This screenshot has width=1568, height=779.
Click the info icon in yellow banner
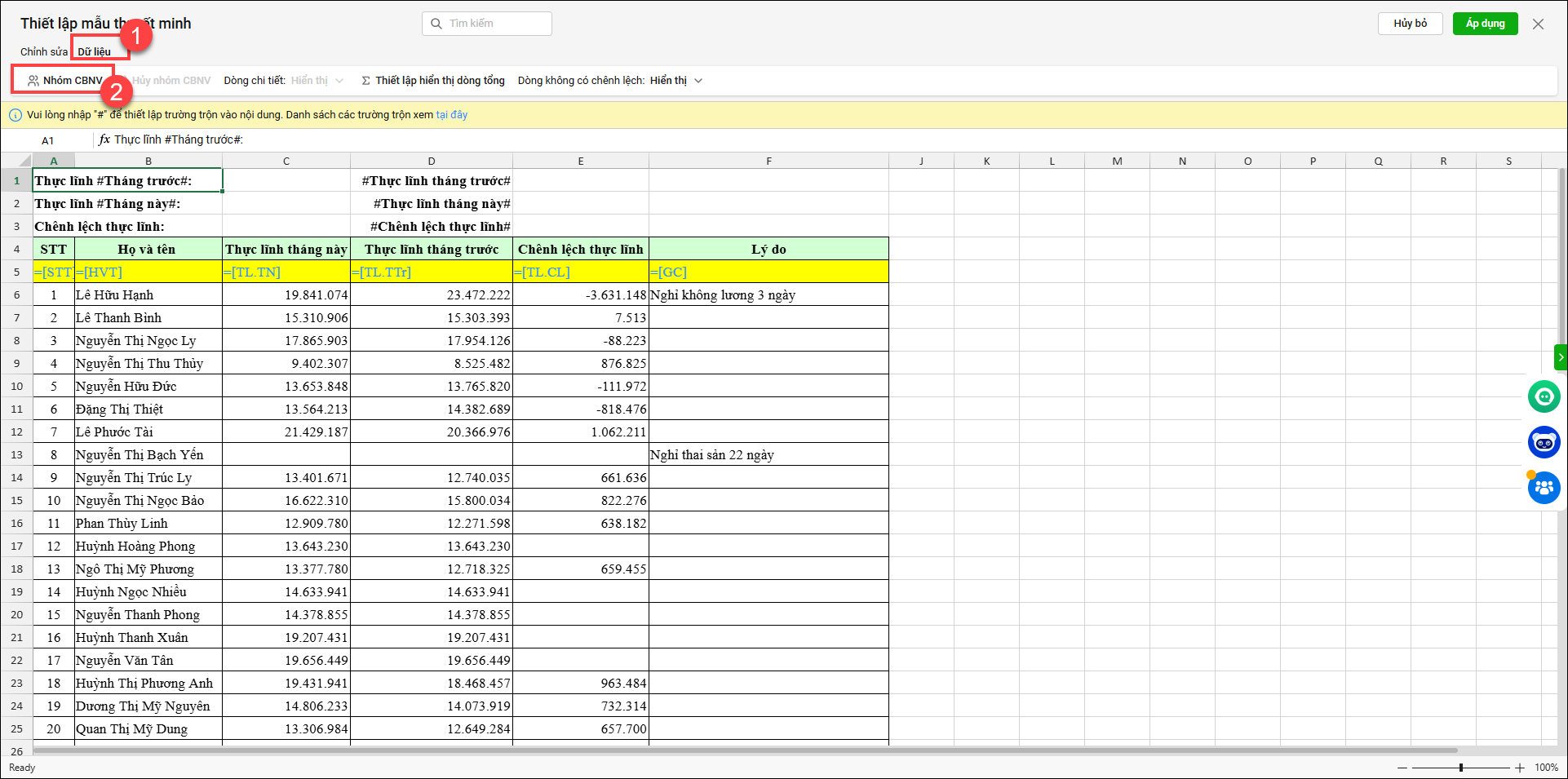click(x=16, y=115)
